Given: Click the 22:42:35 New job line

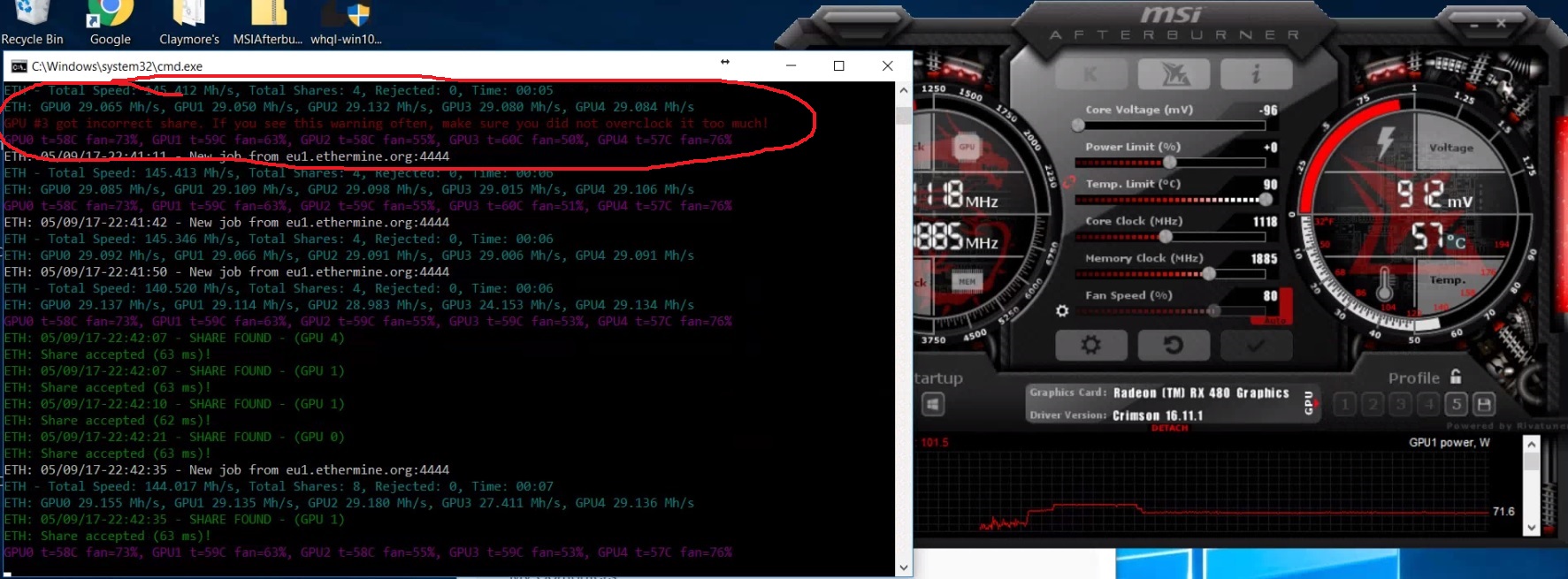Looking at the screenshot, I should (226, 470).
